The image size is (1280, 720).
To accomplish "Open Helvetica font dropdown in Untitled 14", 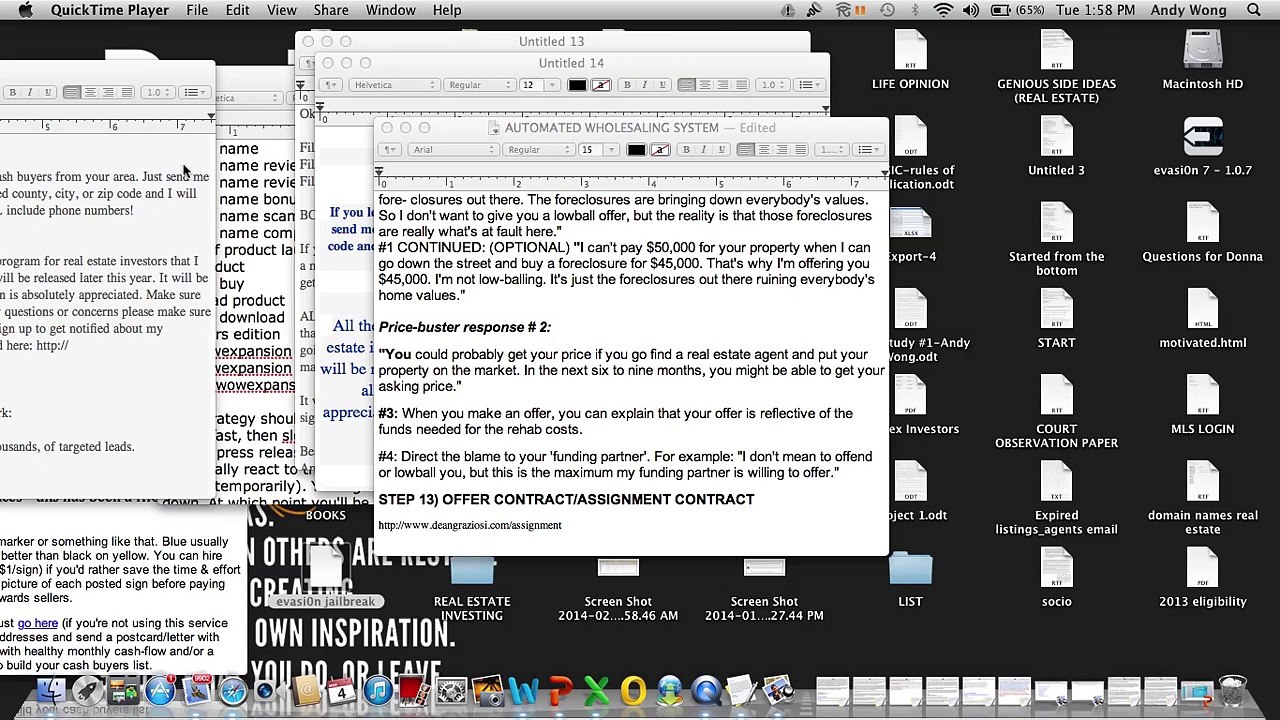I will pos(394,85).
